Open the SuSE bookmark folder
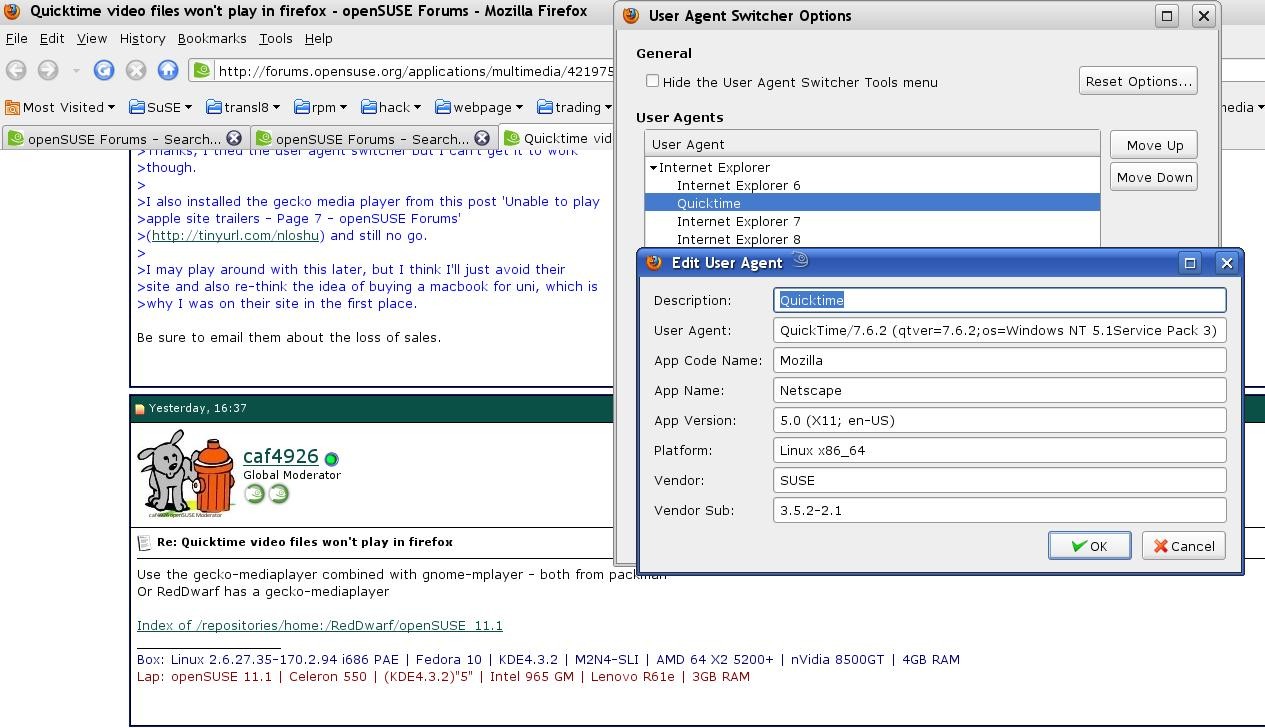Screen dimensions: 1265x728 click(x=160, y=107)
